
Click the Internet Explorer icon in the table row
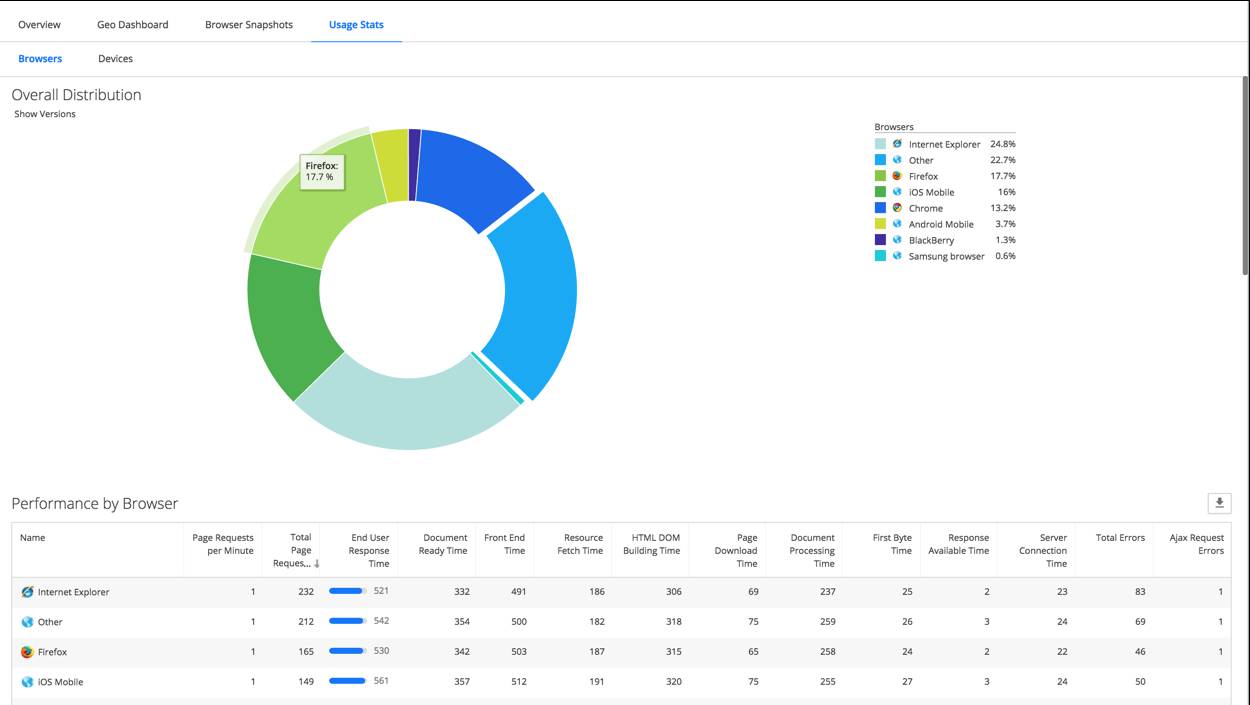tap(27, 591)
